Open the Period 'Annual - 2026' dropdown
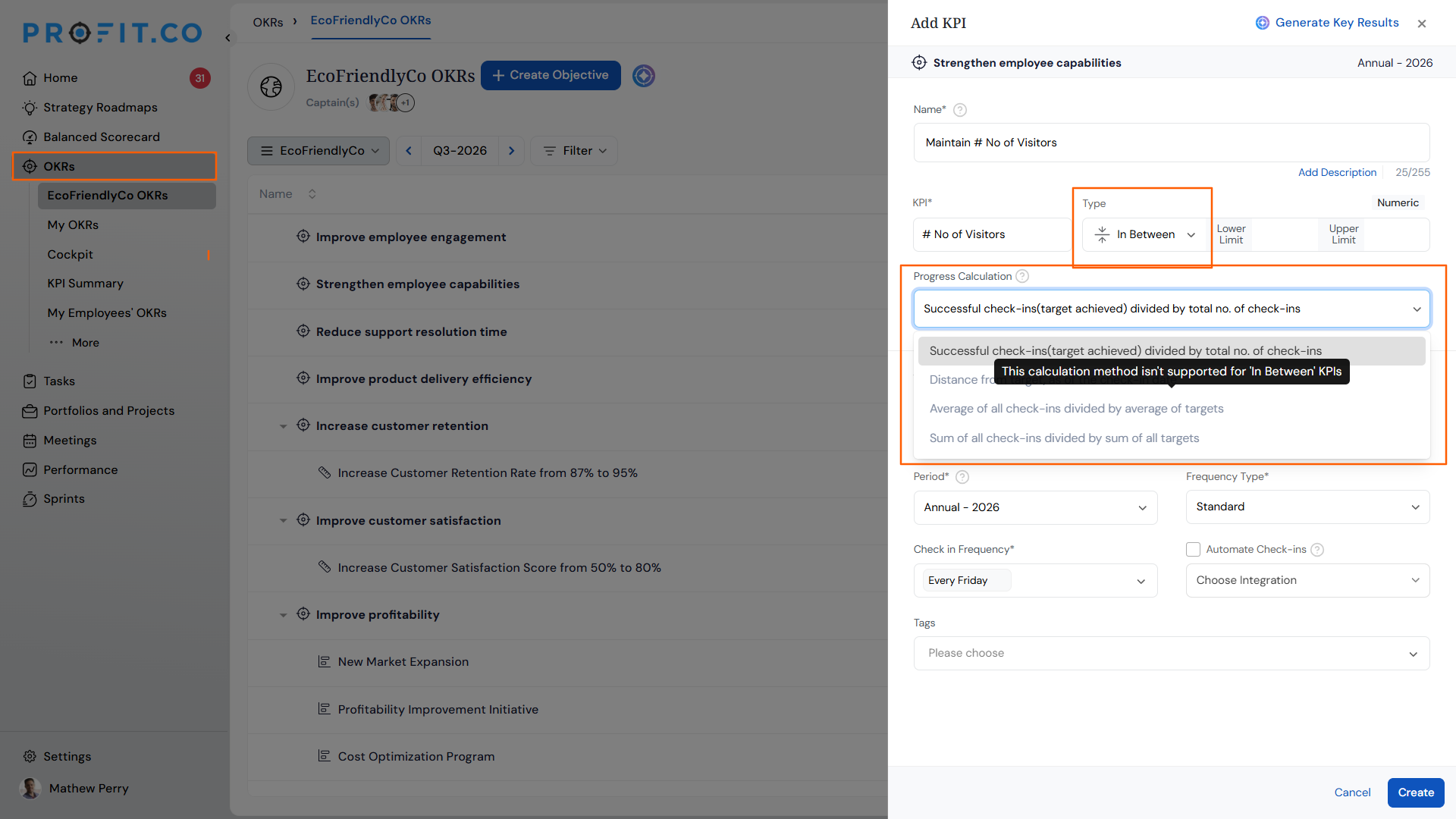This screenshot has height=819, width=1456. 1035,507
